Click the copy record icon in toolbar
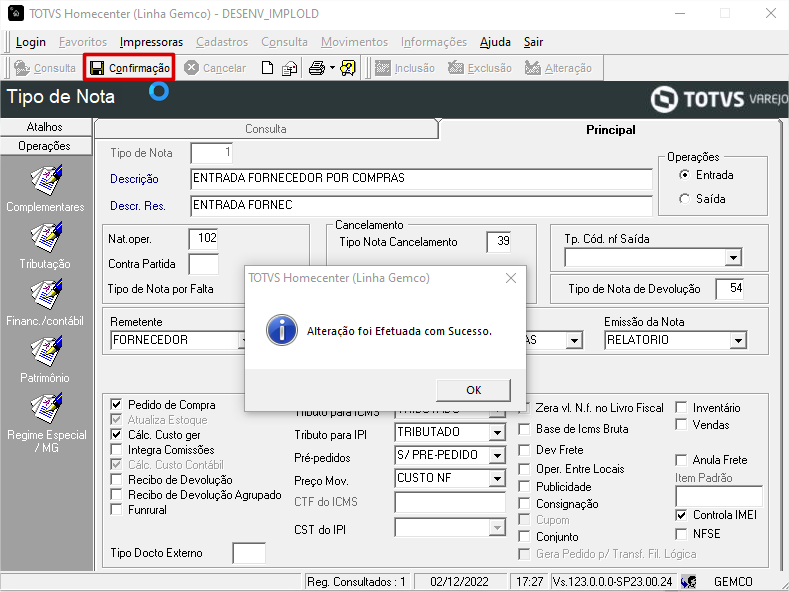The width and height of the screenshot is (789, 592). click(289, 68)
